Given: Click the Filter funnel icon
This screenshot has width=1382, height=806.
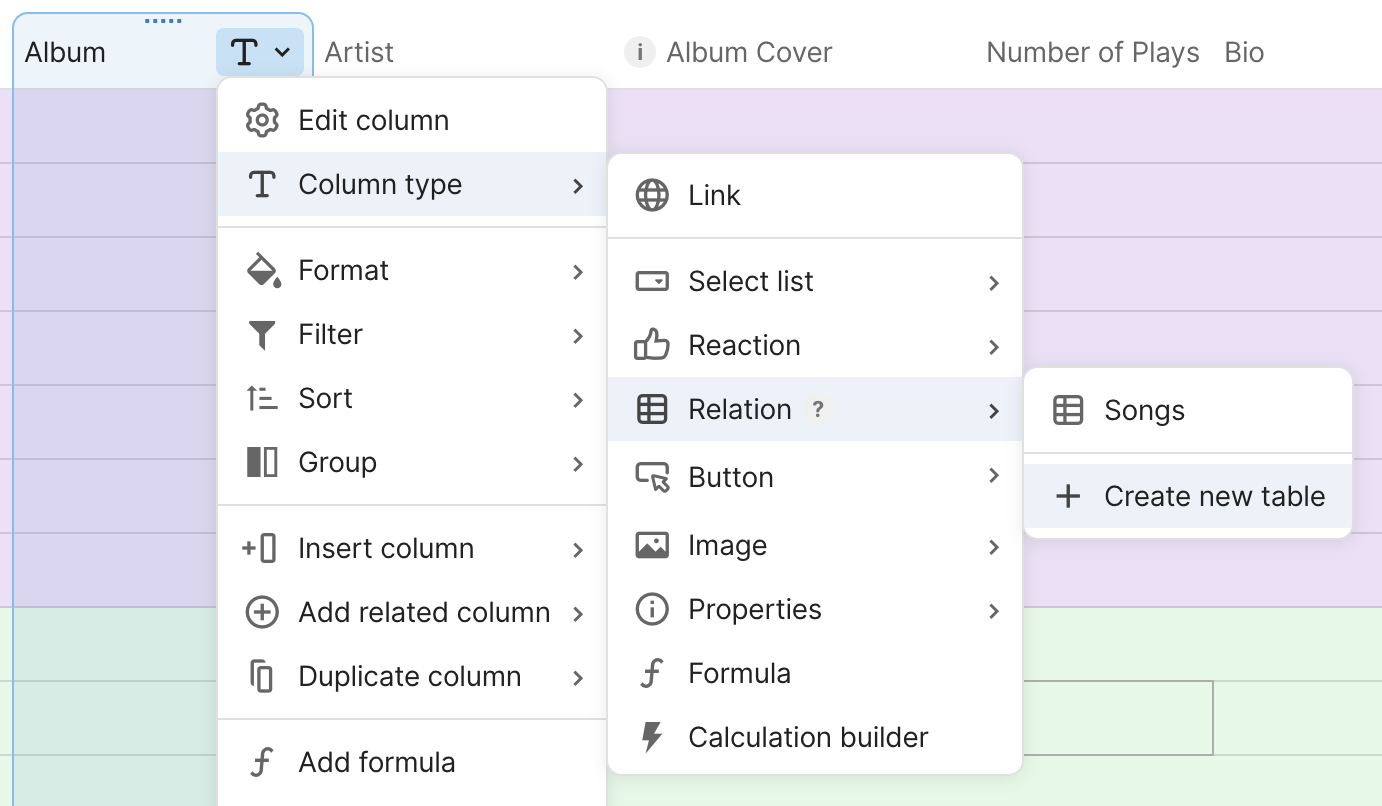Looking at the screenshot, I should [x=262, y=335].
